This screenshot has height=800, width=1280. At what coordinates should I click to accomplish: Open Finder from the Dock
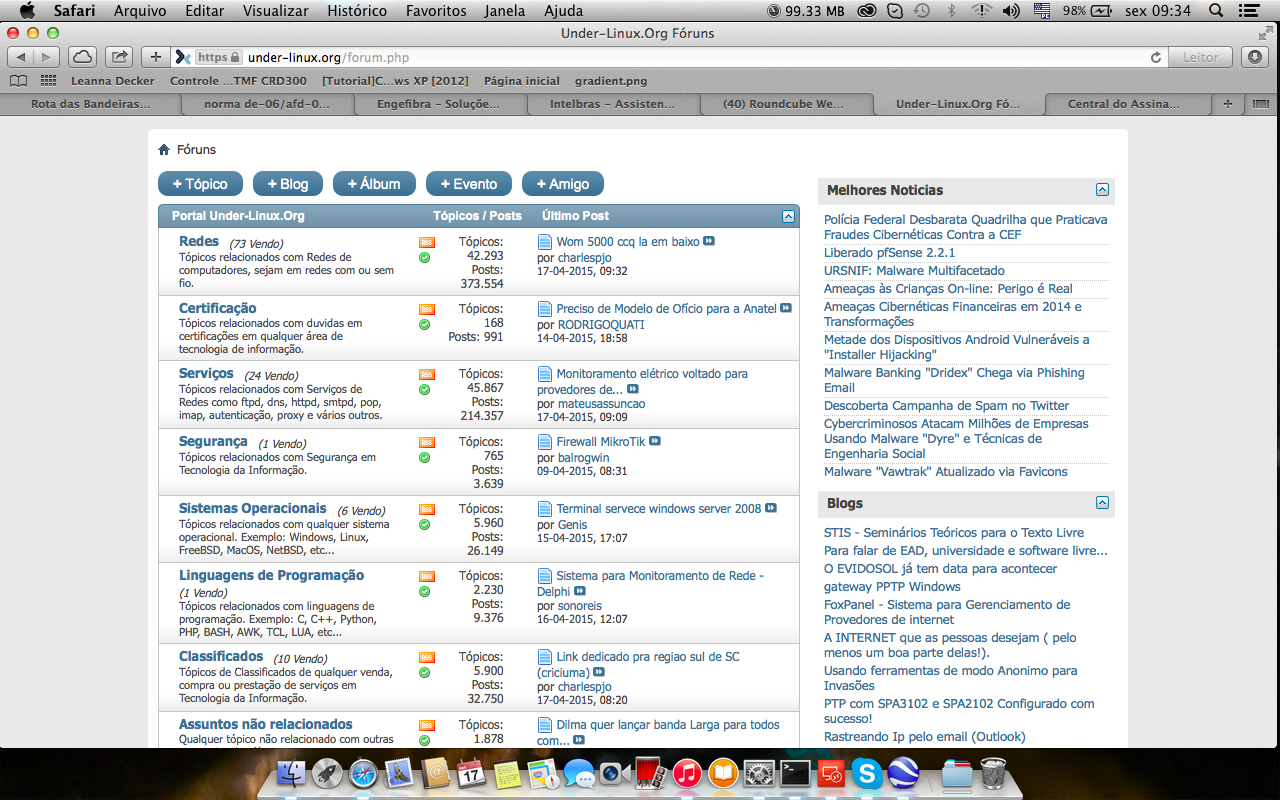[x=291, y=773]
